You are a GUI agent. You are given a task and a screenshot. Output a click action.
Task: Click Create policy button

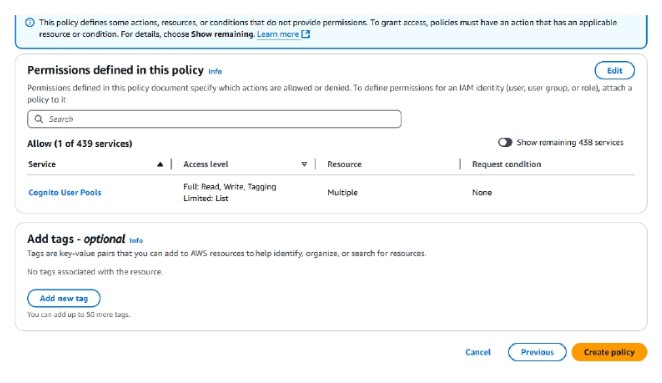609,352
